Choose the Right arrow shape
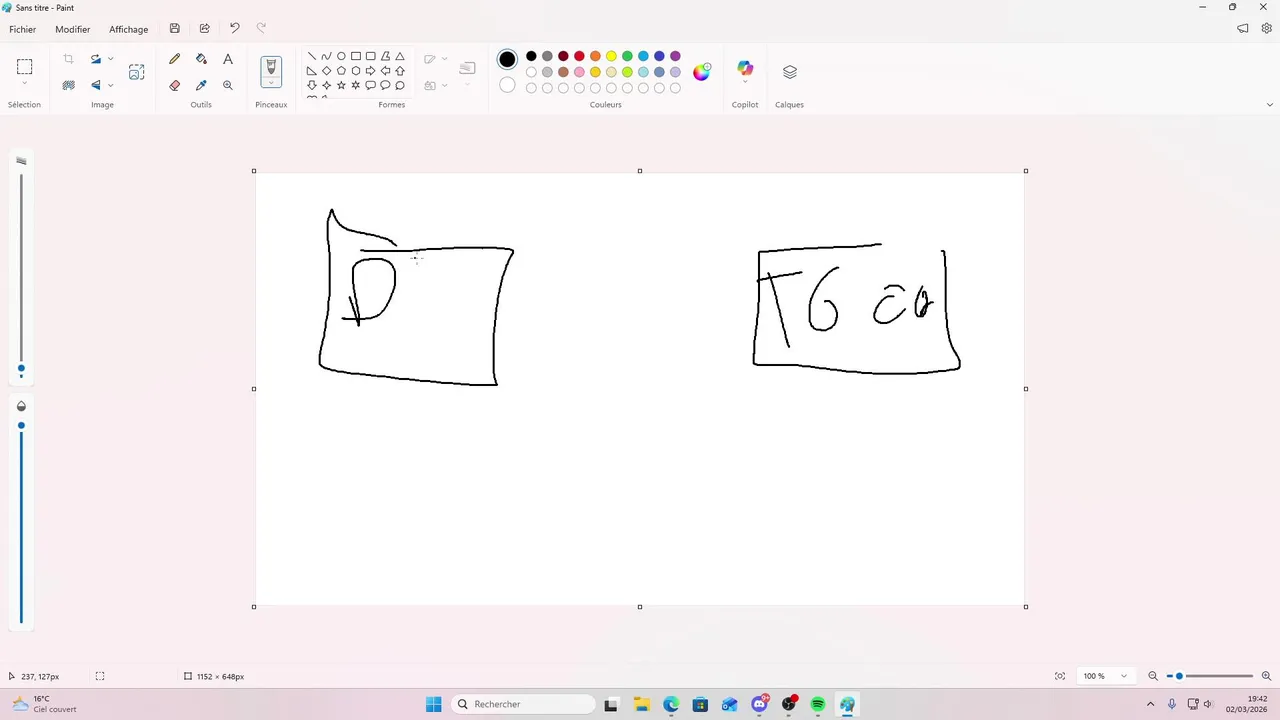Viewport: 1280px width, 720px height. click(x=370, y=71)
